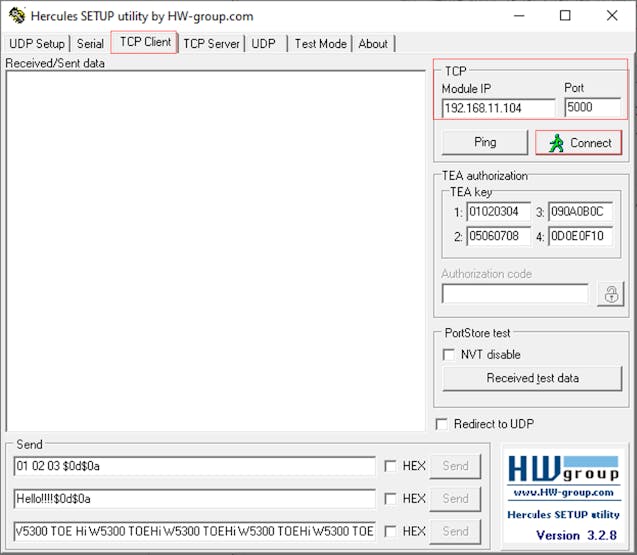
Task: Click TEA key field 1 with 01020304
Action: click(498, 212)
